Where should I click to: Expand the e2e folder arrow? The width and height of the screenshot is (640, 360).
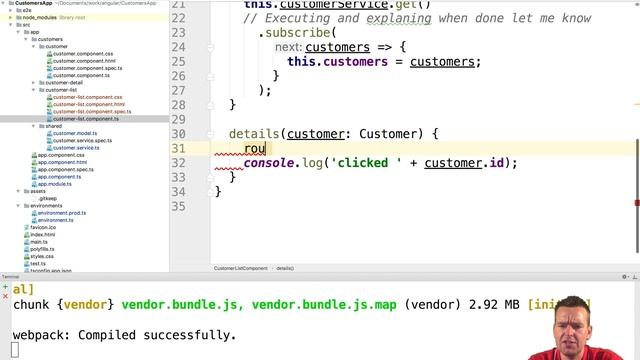click(x=11, y=10)
